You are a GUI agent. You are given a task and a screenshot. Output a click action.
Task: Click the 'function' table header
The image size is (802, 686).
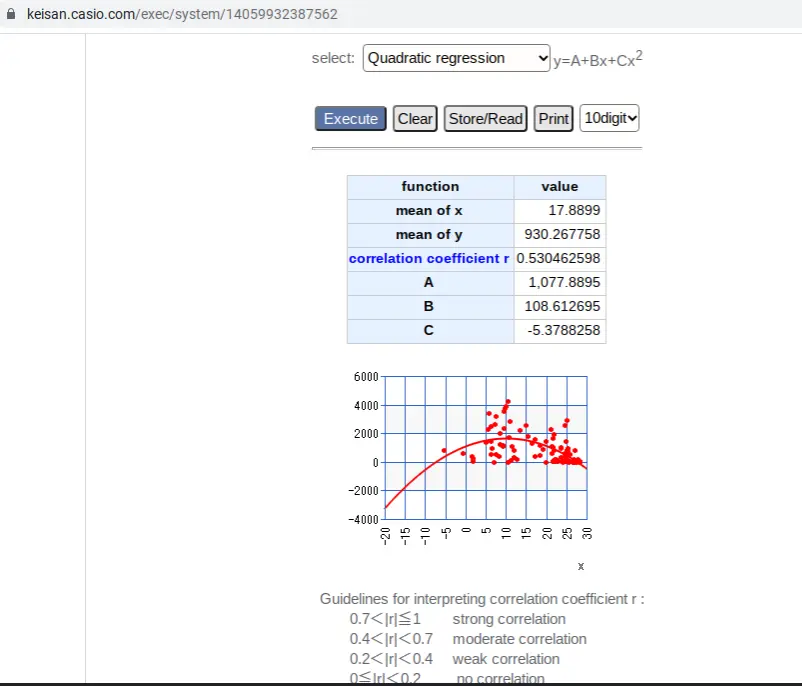click(x=430, y=187)
